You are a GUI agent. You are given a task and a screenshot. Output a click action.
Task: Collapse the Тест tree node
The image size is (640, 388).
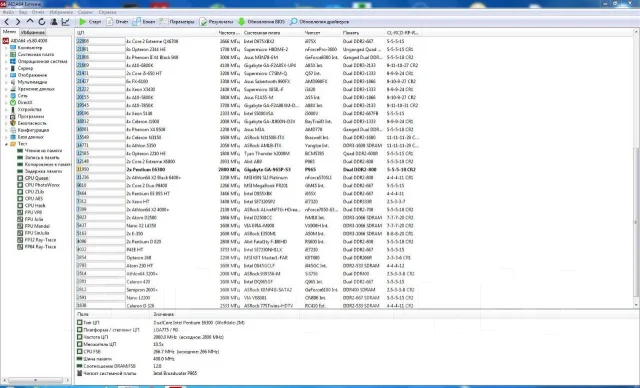point(6,144)
